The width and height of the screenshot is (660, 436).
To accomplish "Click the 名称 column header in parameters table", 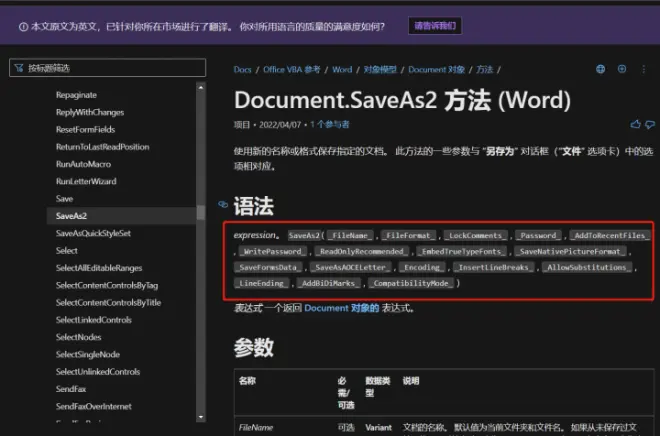I will click(247, 381).
